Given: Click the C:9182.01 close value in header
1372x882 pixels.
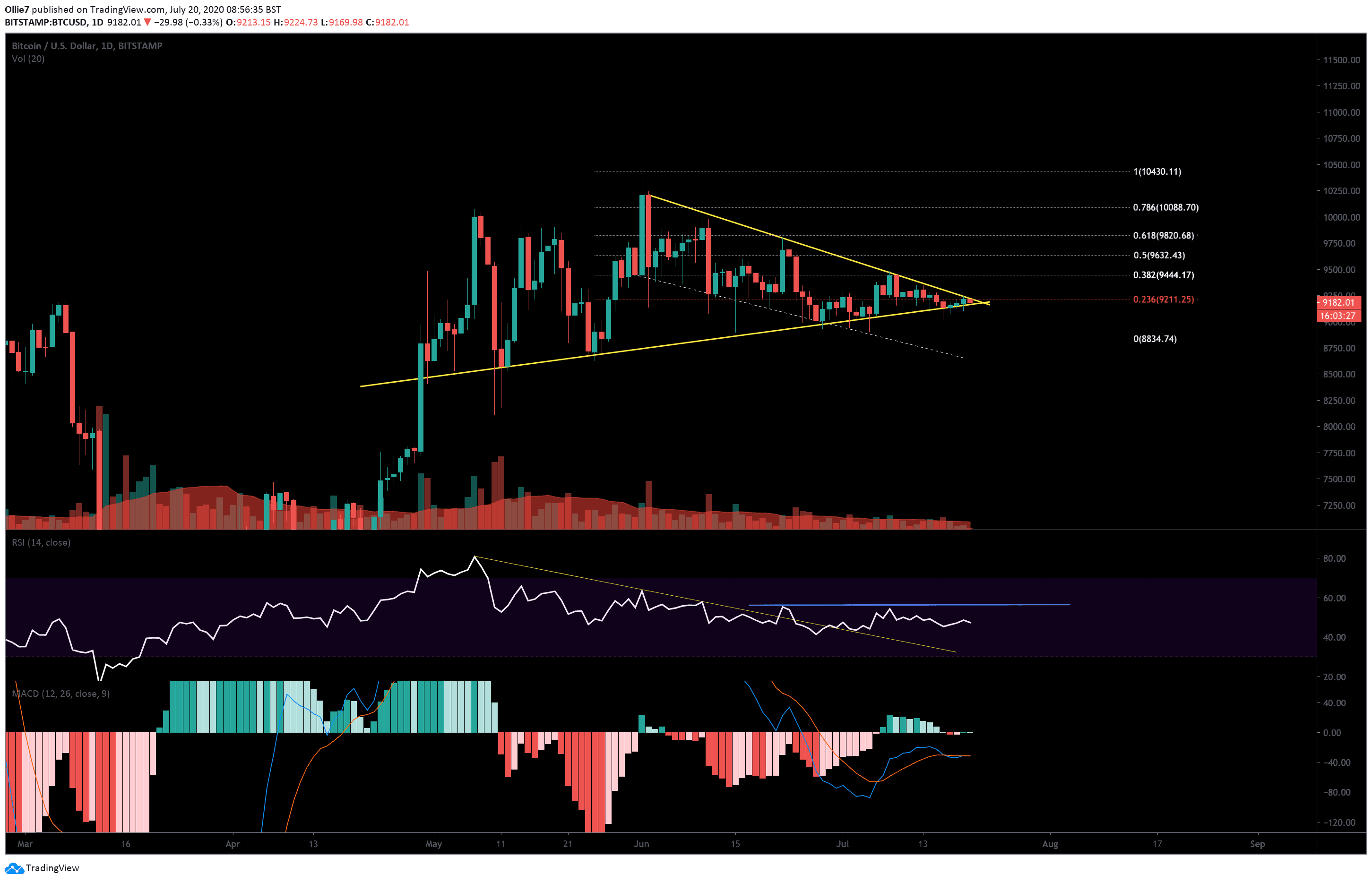Looking at the screenshot, I should pyautogui.click(x=388, y=22).
